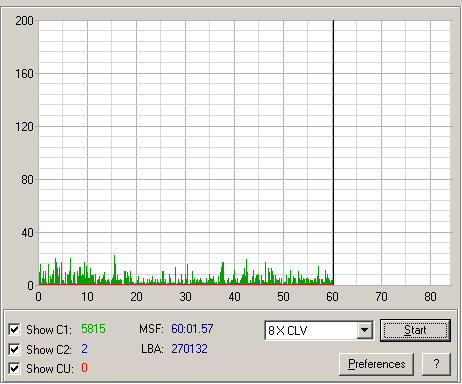This screenshot has width=462, height=384.
Task: Open the speed dropdown arrow
Action: [364, 330]
